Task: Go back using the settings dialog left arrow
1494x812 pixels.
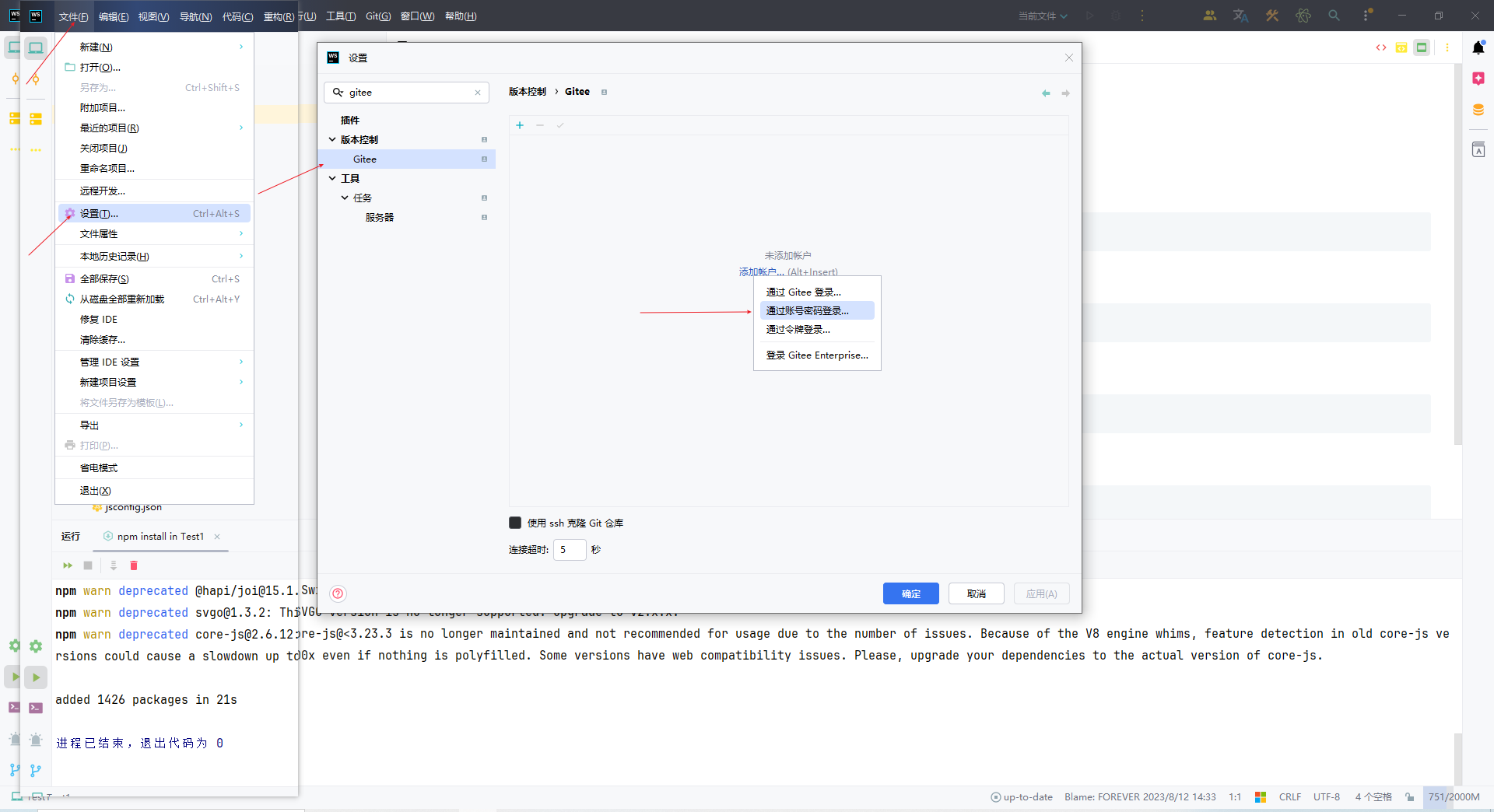Action: click(x=1046, y=93)
